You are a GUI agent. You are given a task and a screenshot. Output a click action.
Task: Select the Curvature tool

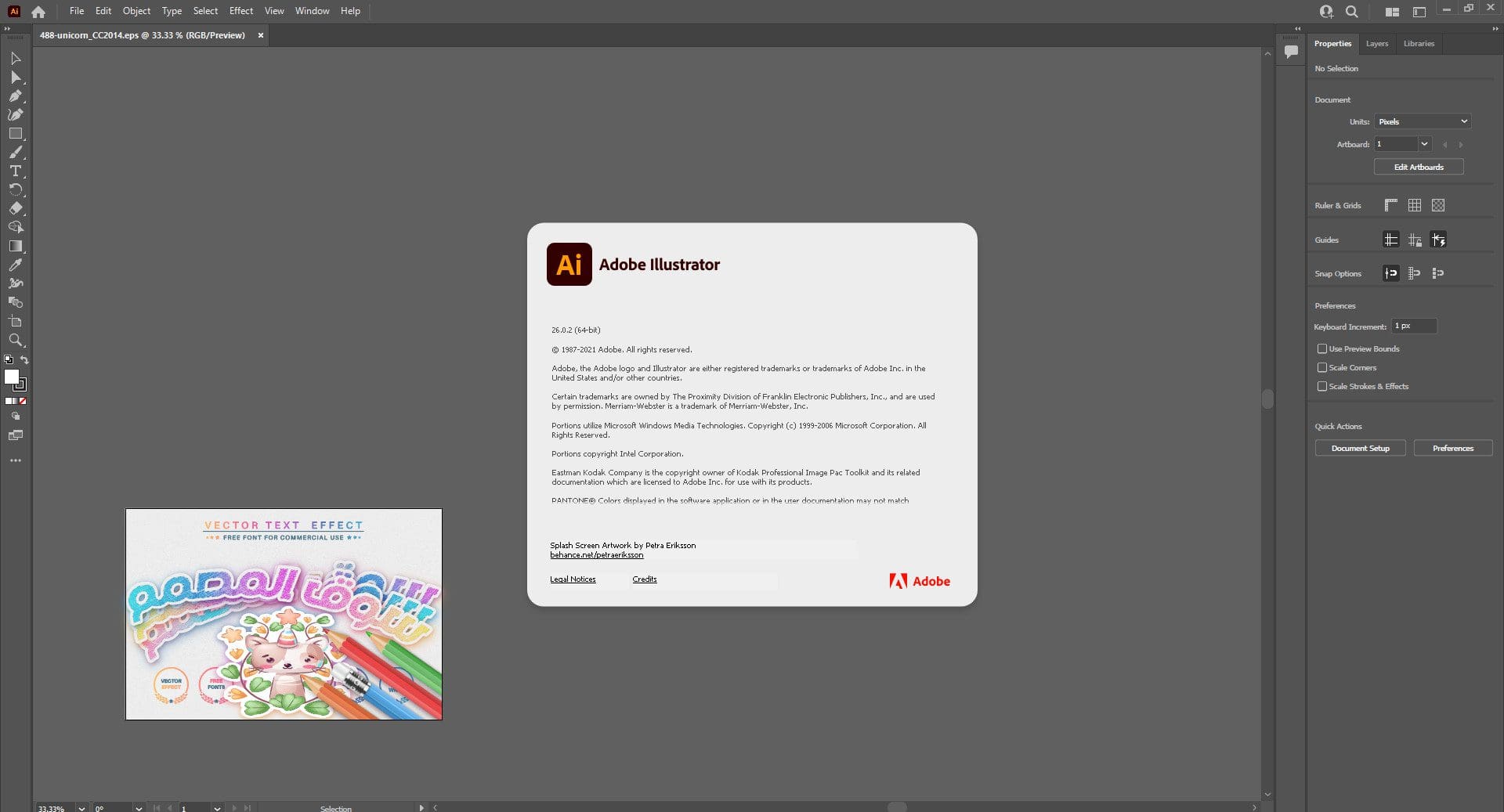[15, 115]
